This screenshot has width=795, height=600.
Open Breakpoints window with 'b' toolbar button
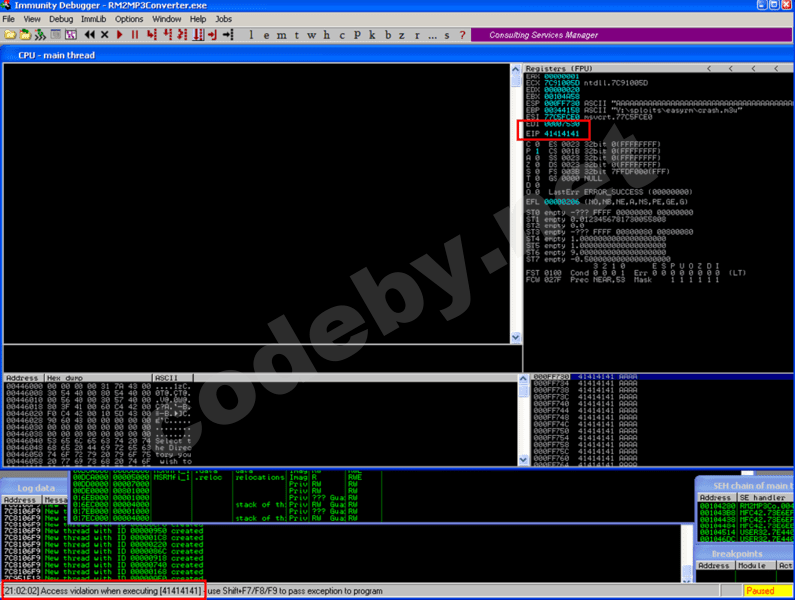click(x=387, y=35)
